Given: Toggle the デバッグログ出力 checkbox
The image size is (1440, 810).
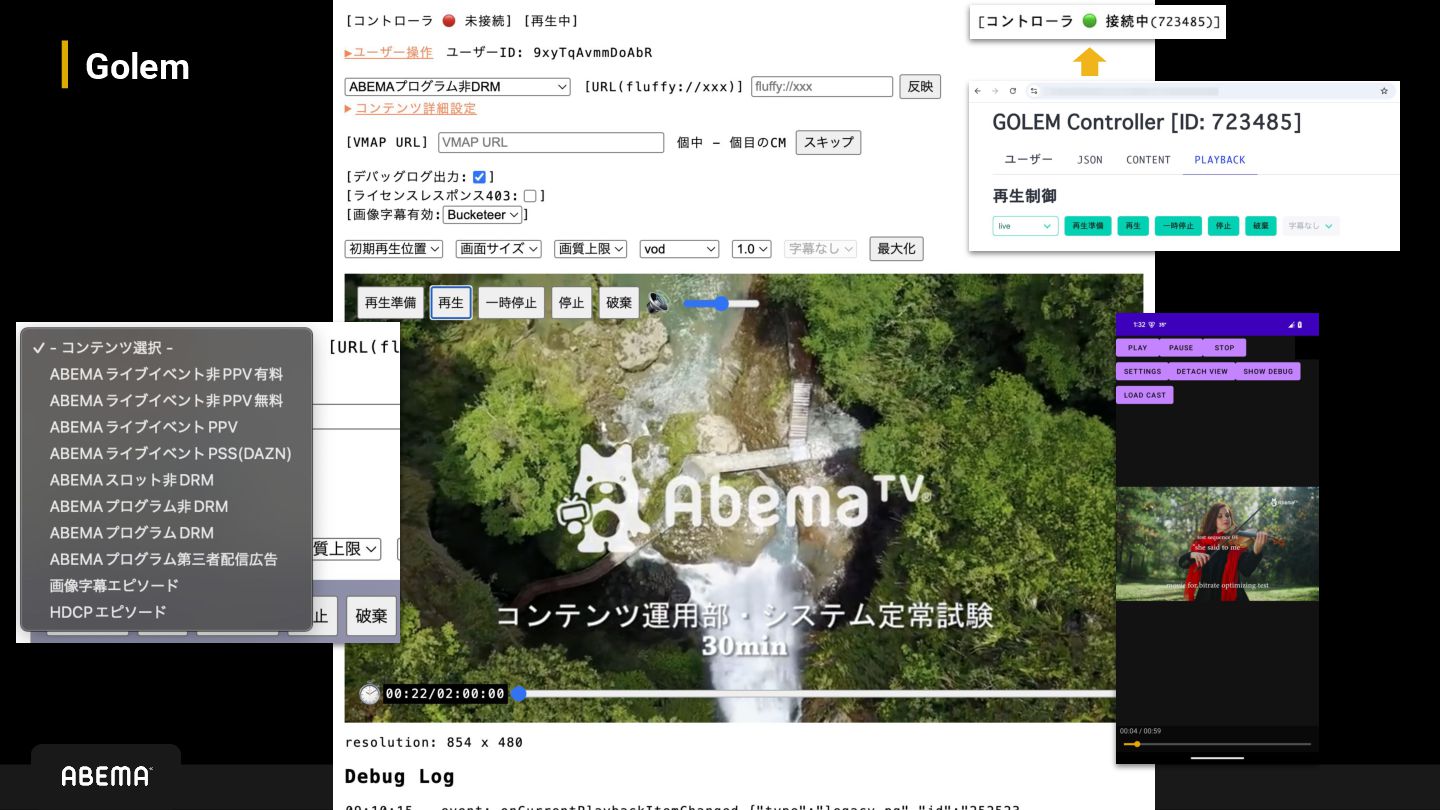Looking at the screenshot, I should point(479,177).
